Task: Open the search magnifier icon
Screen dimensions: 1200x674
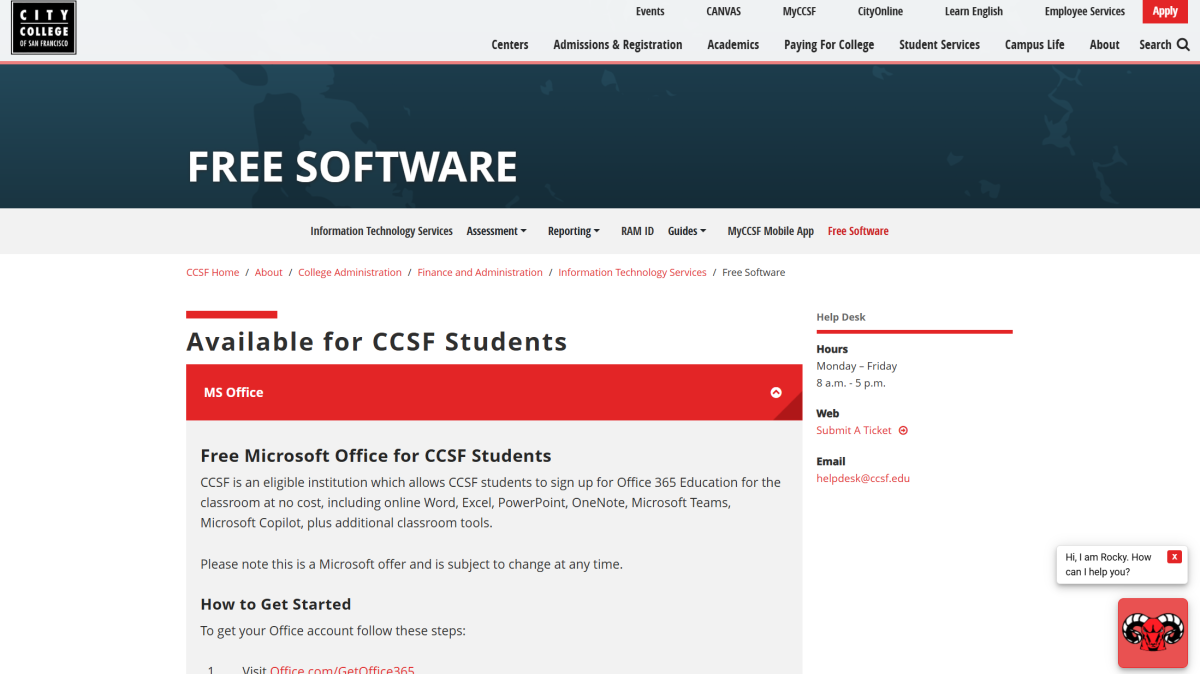Action: point(1183,45)
